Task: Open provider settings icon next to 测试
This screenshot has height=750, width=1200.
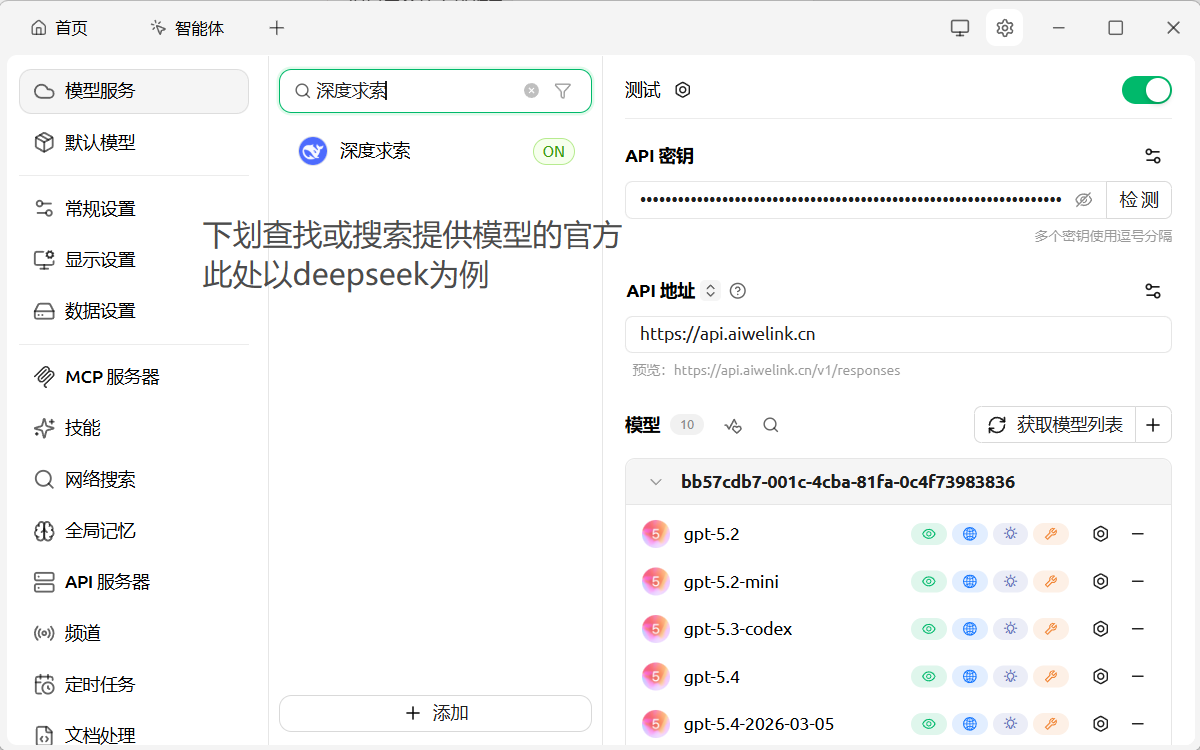Action: [683, 90]
